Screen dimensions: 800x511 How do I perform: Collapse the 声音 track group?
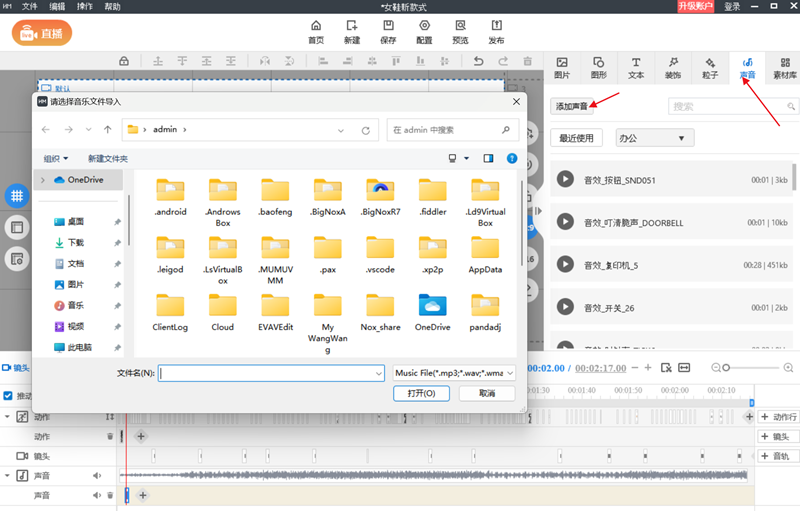click(x=7, y=475)
